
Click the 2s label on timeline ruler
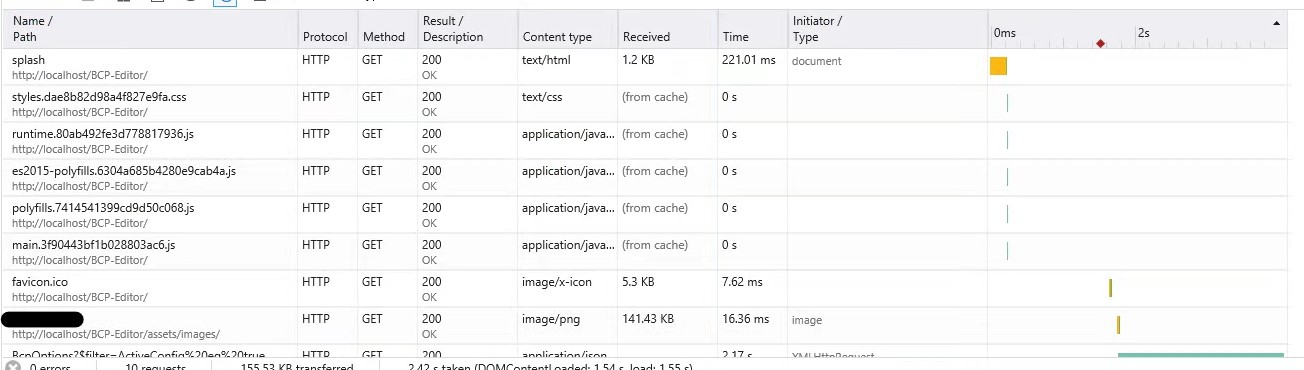[x=1144, y=33]
